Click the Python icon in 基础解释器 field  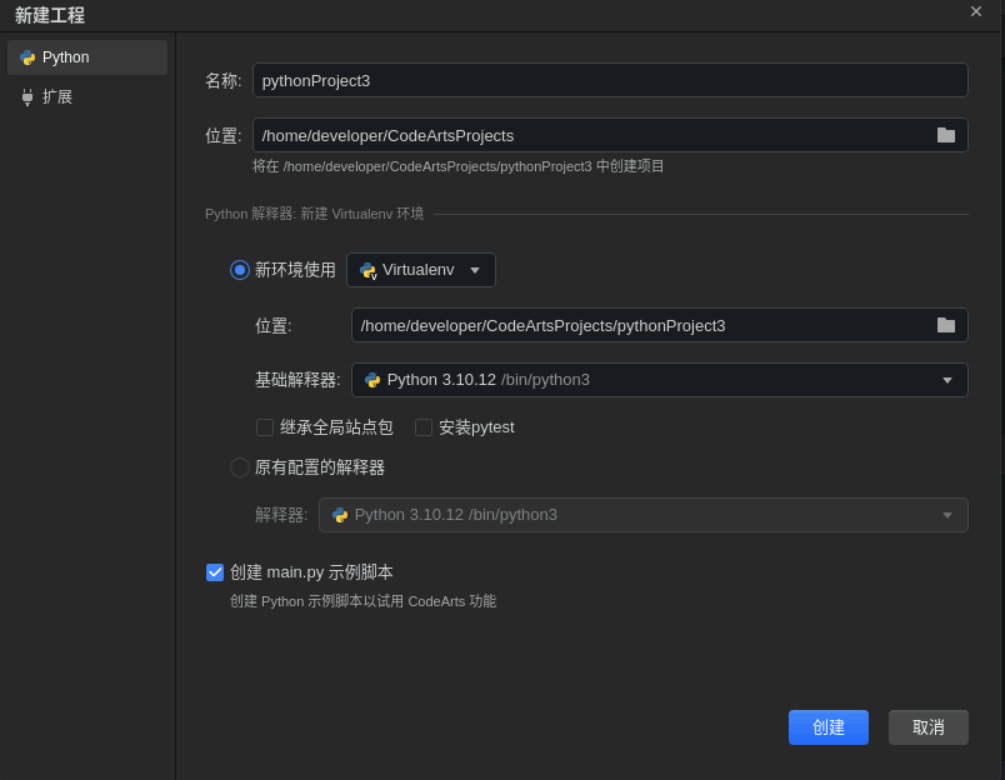click(x=372, y=380)
